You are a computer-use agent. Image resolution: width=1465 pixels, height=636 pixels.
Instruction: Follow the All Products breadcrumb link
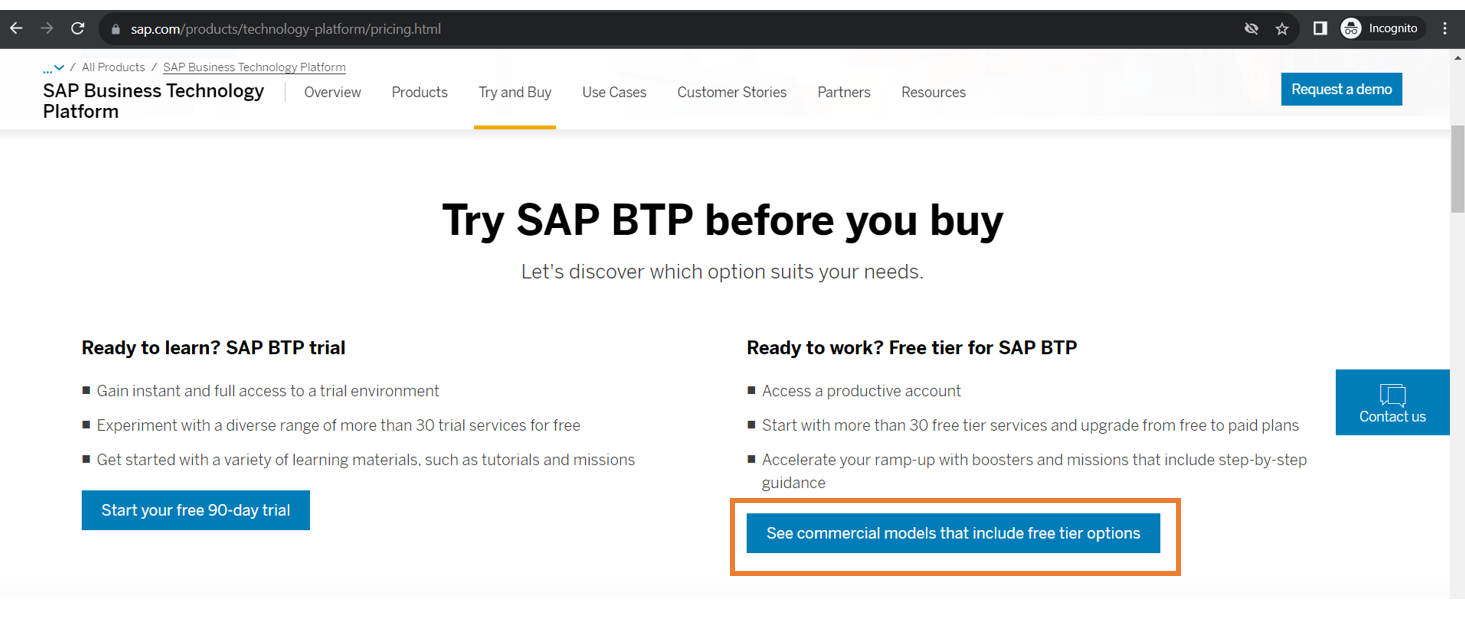point(113,67)
